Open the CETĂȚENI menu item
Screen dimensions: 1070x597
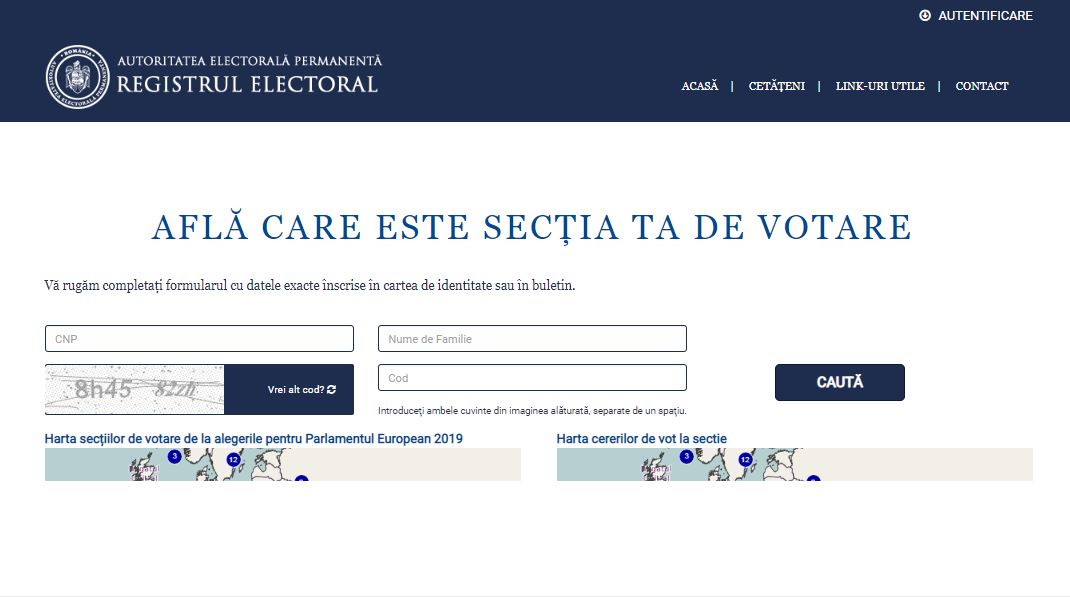pyautogui.click(x=777, y=86)
